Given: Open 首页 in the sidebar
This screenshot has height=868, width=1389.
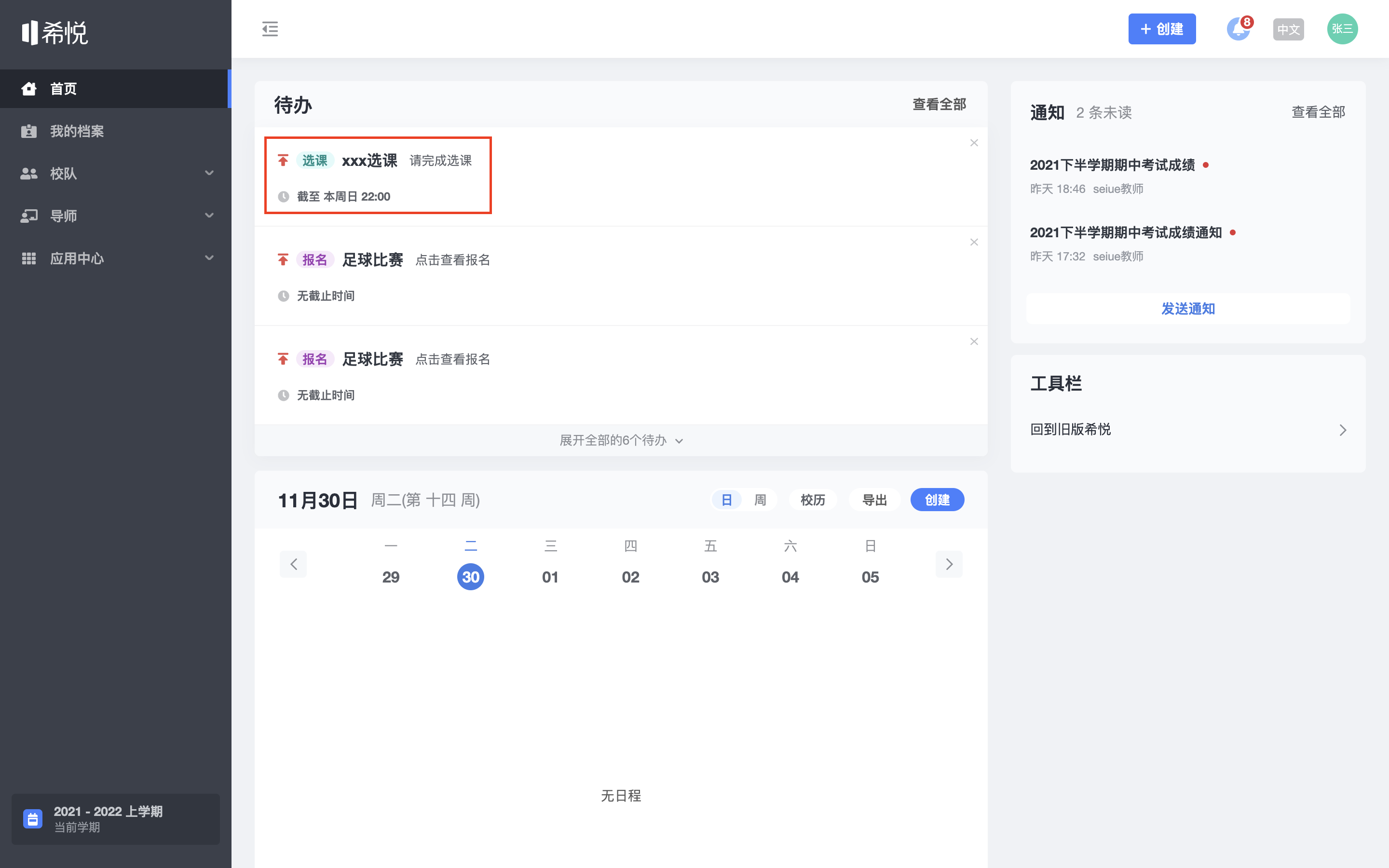Looking at the screenshot, I should point(115,88).
